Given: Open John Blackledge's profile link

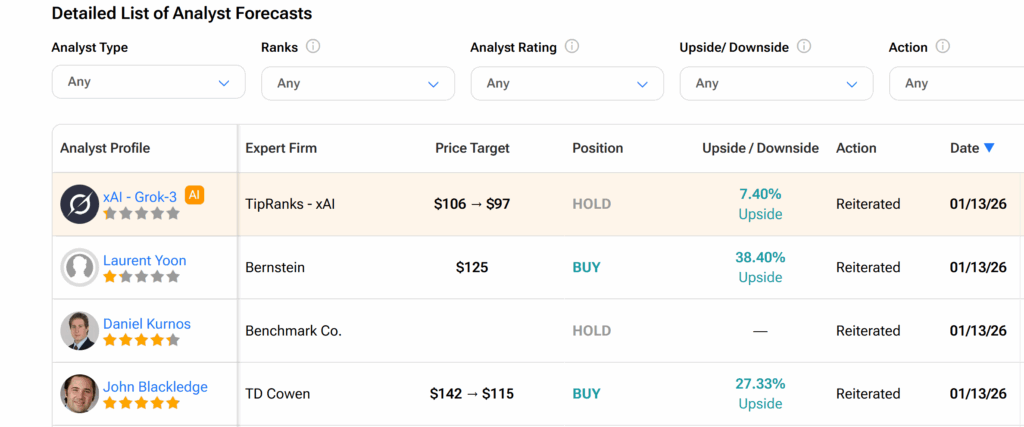Looking at the screenshot, I should (155, 387).
